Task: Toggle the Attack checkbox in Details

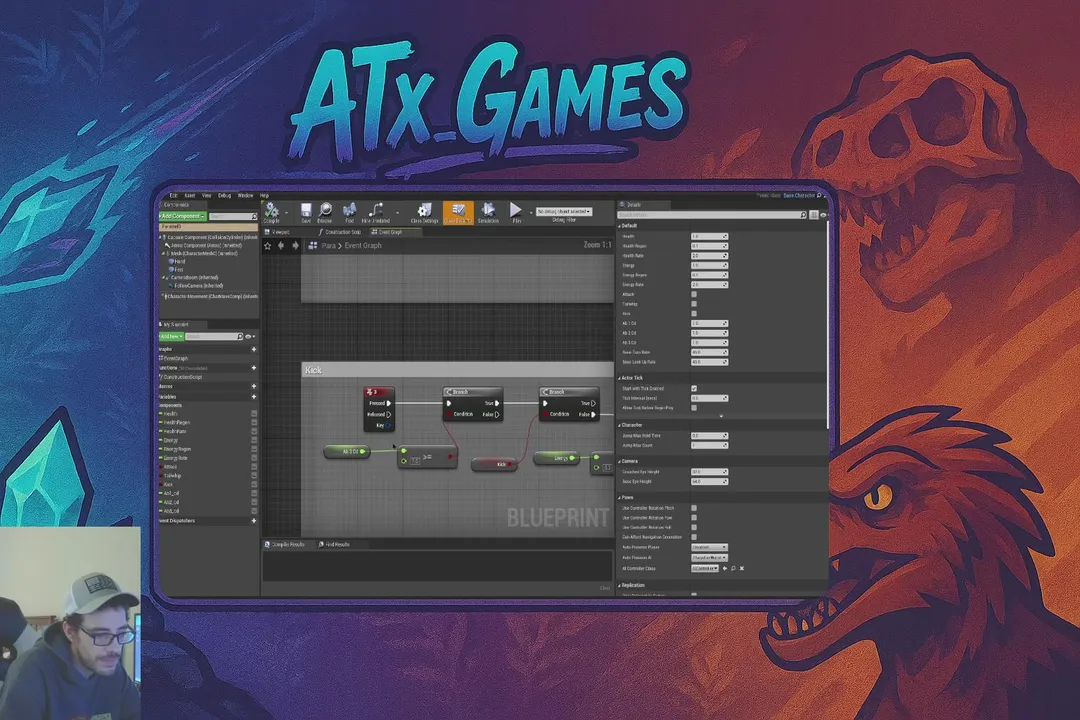Action: pyautogui.click(x=694, y=294)
